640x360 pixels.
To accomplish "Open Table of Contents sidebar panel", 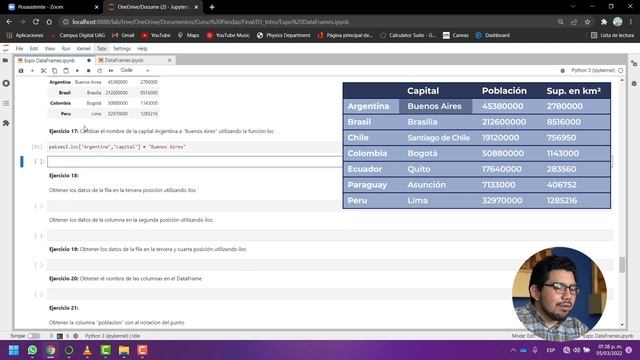I will coord(6,103).
